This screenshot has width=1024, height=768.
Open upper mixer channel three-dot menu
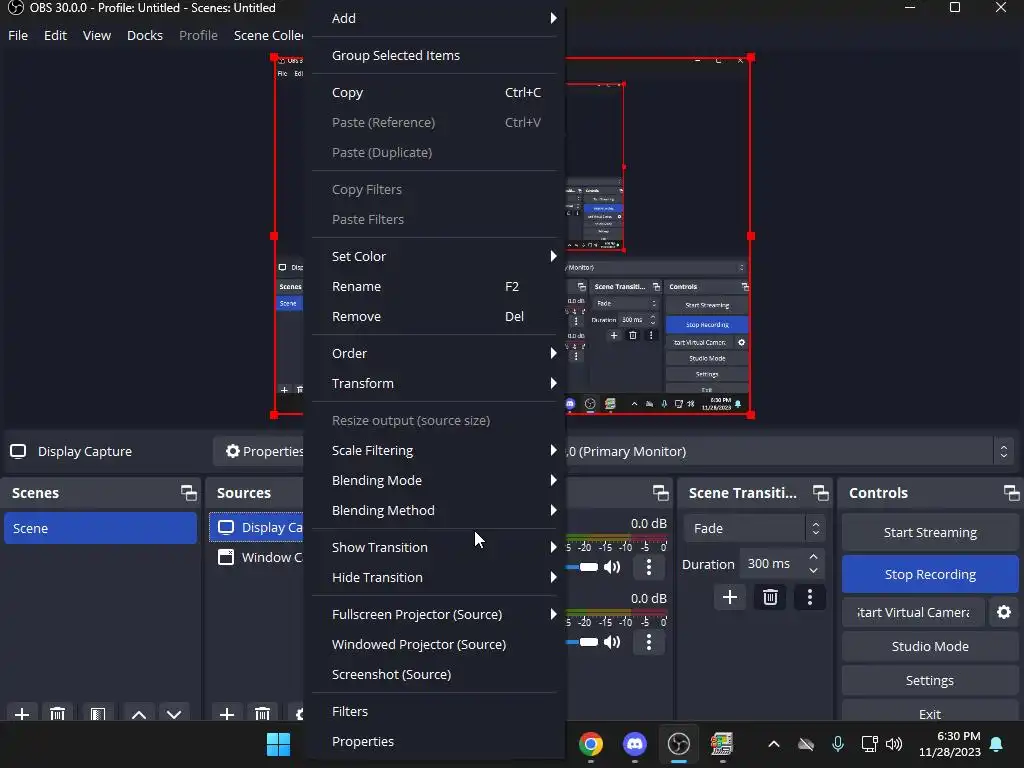point(648,567)
